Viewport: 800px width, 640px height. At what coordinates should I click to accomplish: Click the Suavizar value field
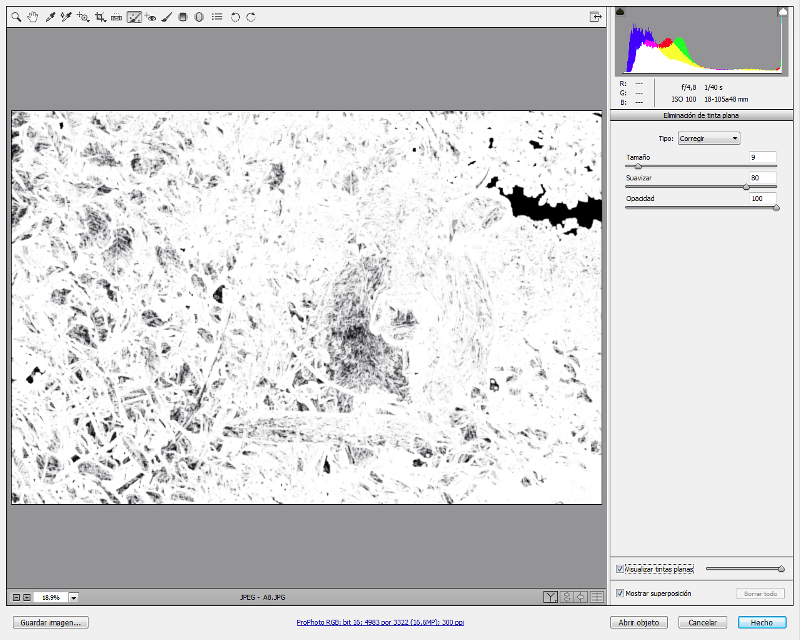763,178
